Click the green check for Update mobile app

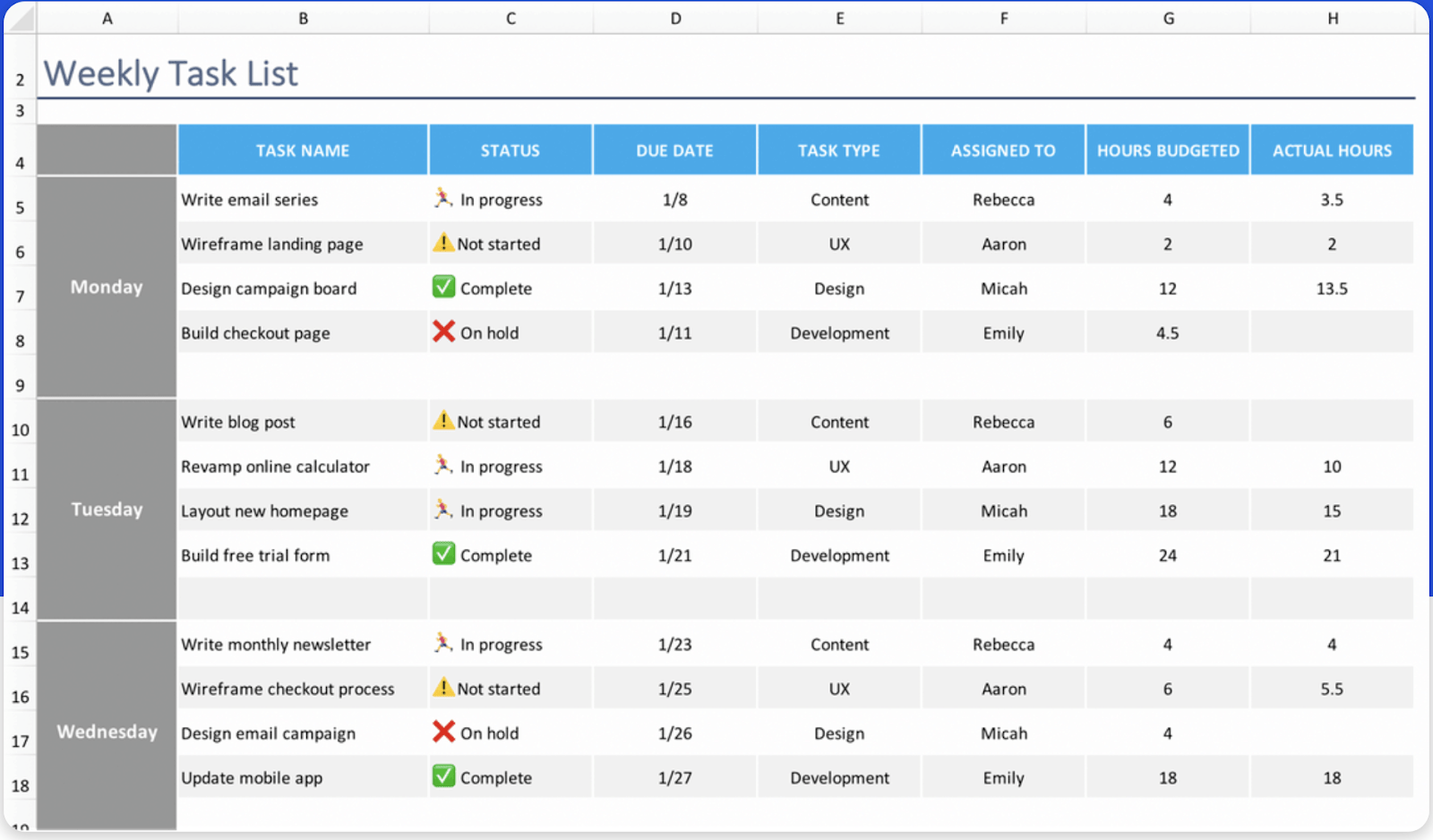coord(444,776)
